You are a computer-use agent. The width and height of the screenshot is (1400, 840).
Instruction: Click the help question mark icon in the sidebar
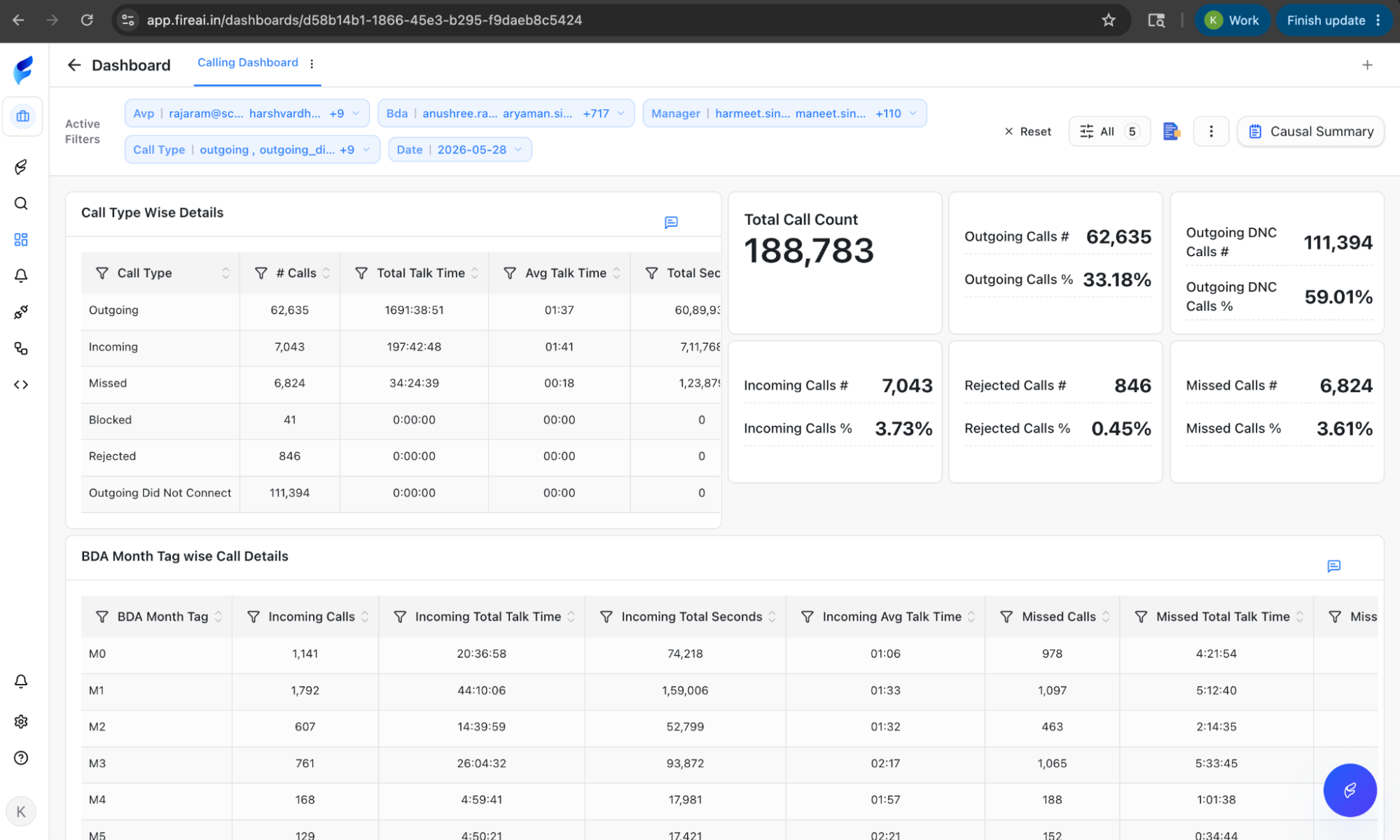click(21, 758)
